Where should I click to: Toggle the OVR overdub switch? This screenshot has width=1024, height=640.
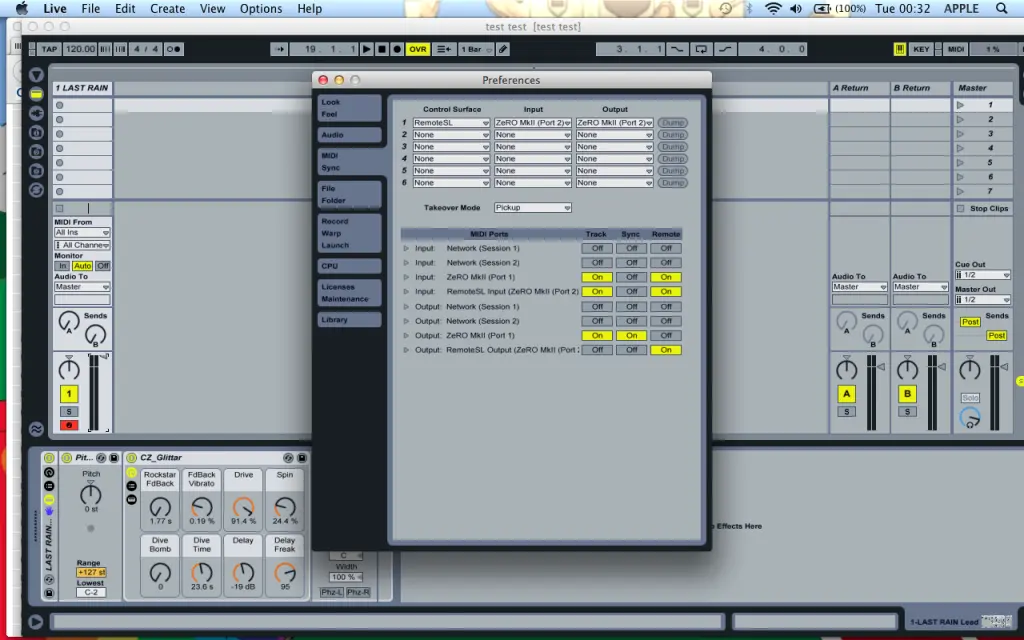tap(417, 49)
